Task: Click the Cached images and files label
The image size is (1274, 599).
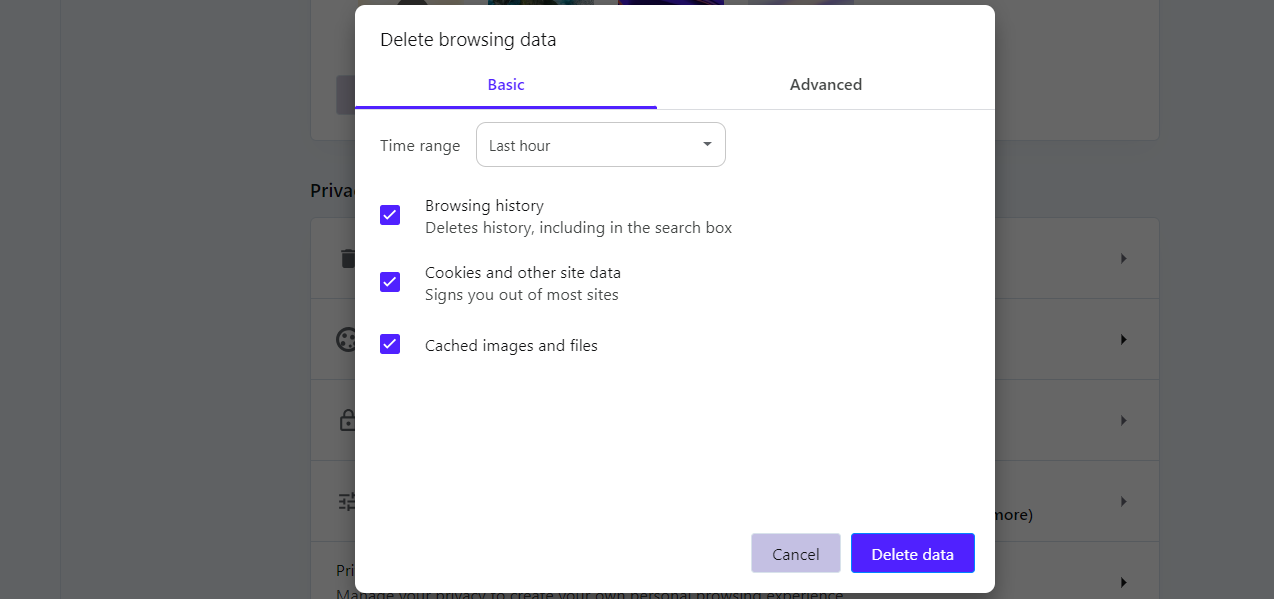Action: click(511, 346)
